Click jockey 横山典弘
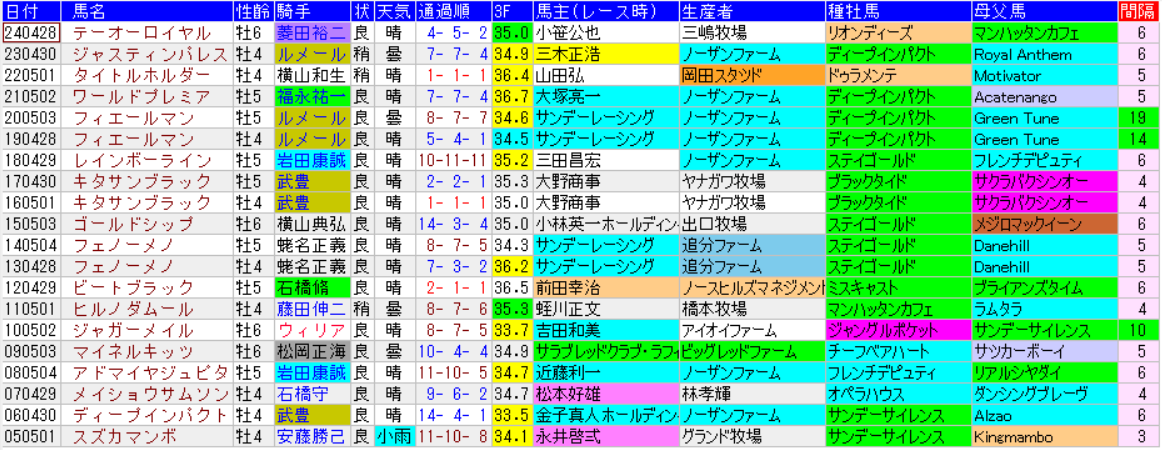The image size is (1162, 450). (312, 225)
